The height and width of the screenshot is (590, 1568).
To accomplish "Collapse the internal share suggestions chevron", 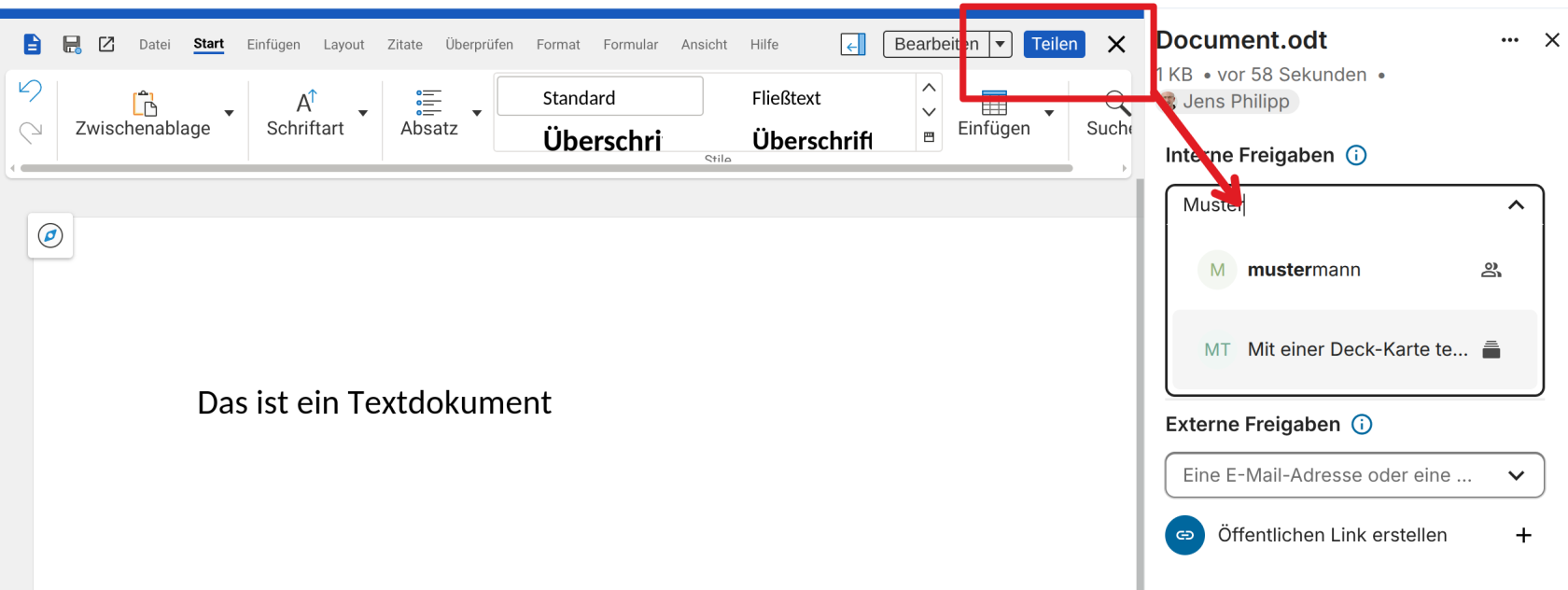I will (x=1516, y=204).
